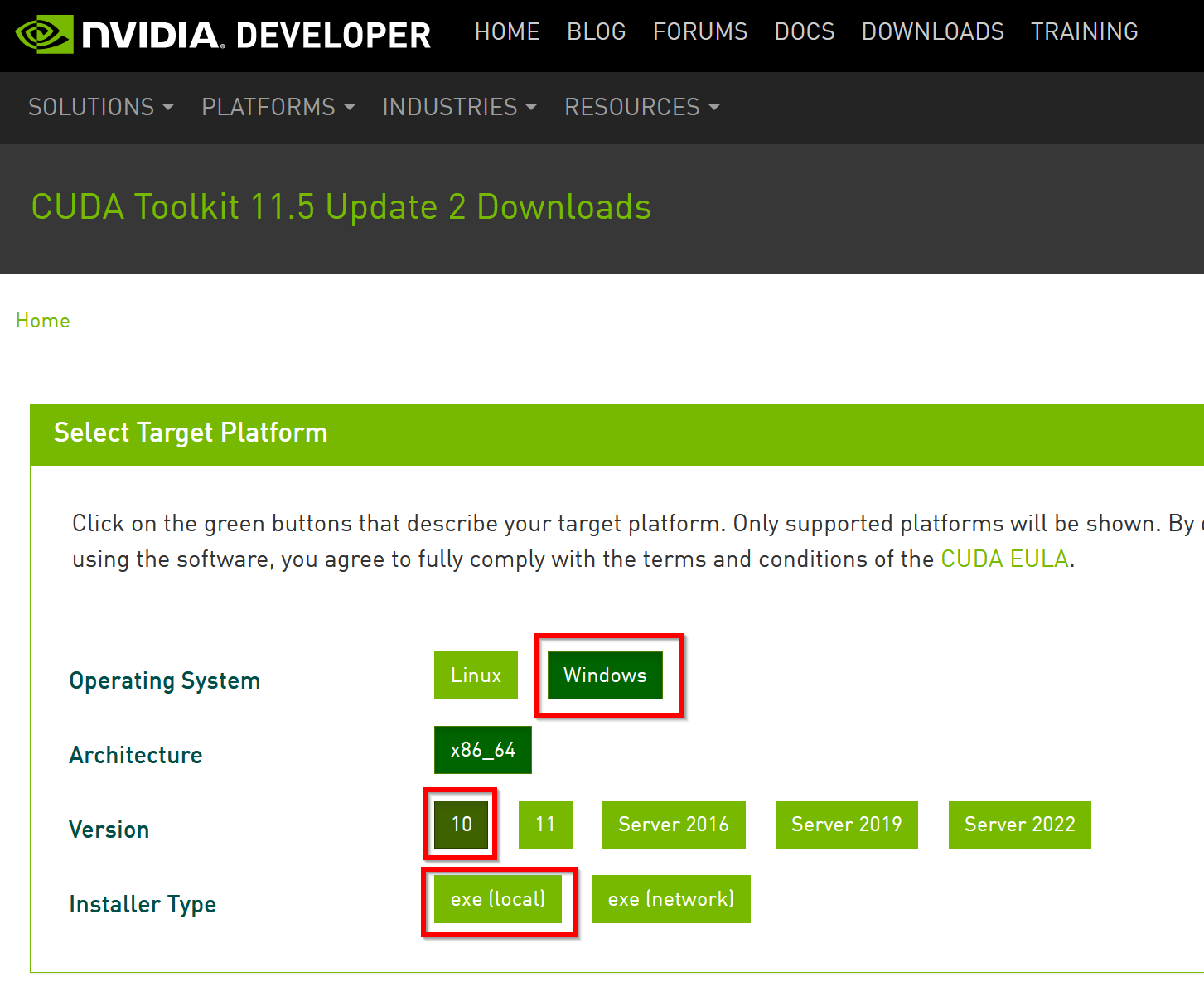Expand the INDUSTRIES dropdown menu
Screen dimensions: 1204x982
point(460,107)
